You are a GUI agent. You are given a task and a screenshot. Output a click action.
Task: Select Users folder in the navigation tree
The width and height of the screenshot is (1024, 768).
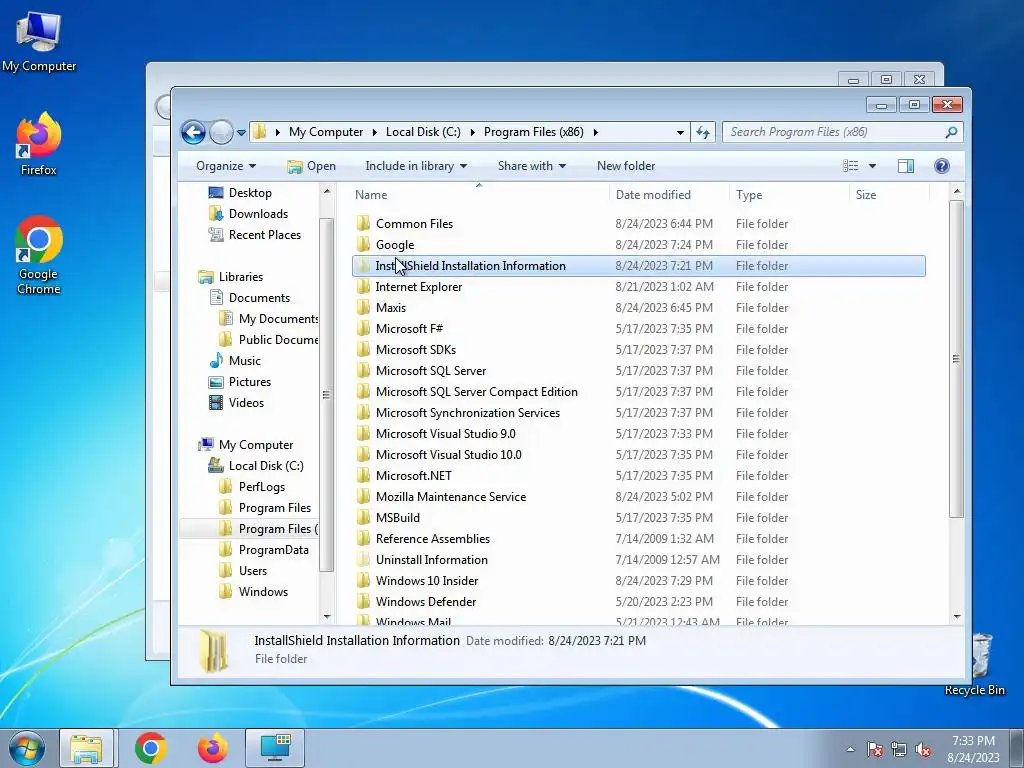253,571
